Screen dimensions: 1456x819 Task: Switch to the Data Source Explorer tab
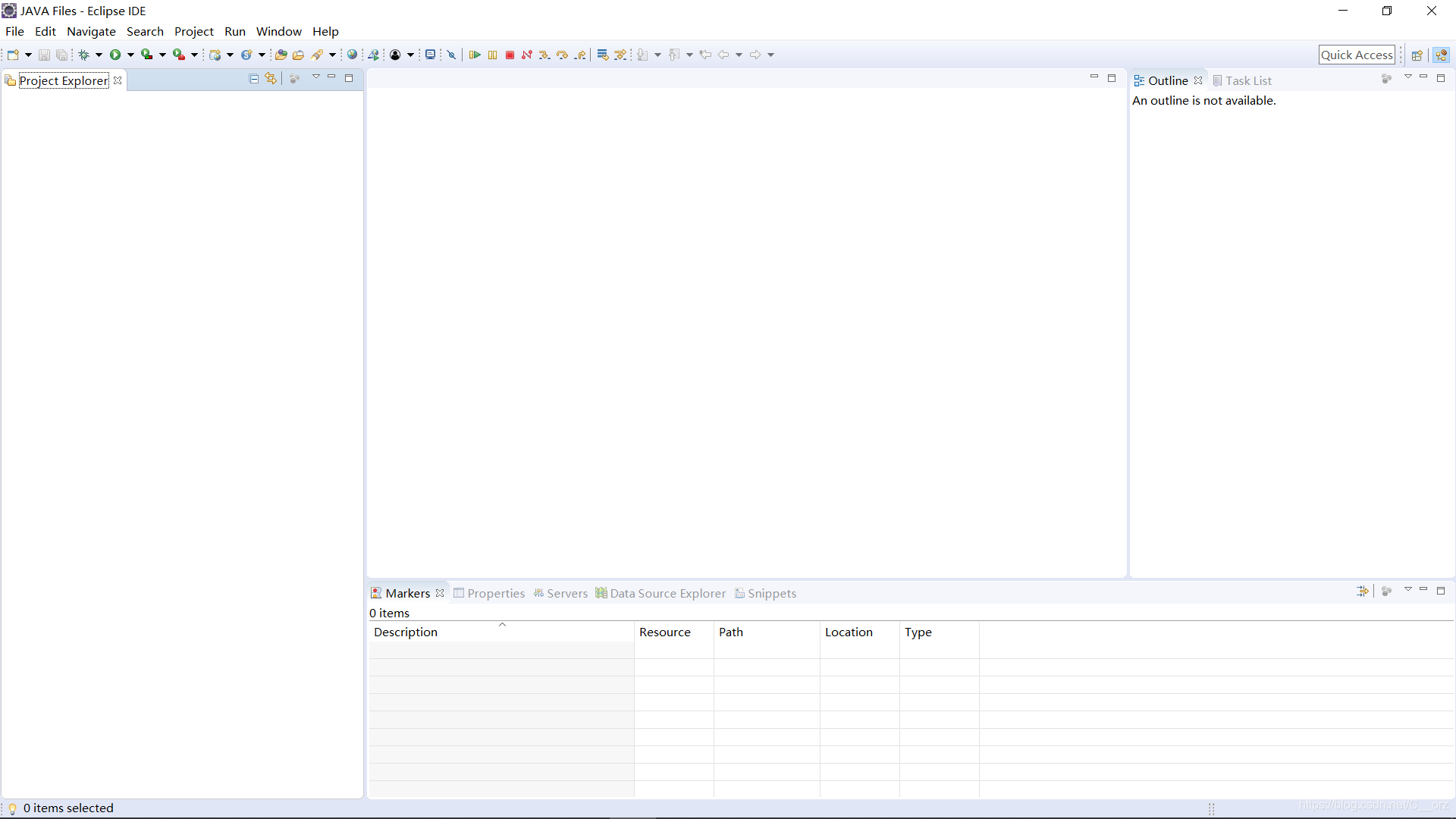click(x=661, y=593)
